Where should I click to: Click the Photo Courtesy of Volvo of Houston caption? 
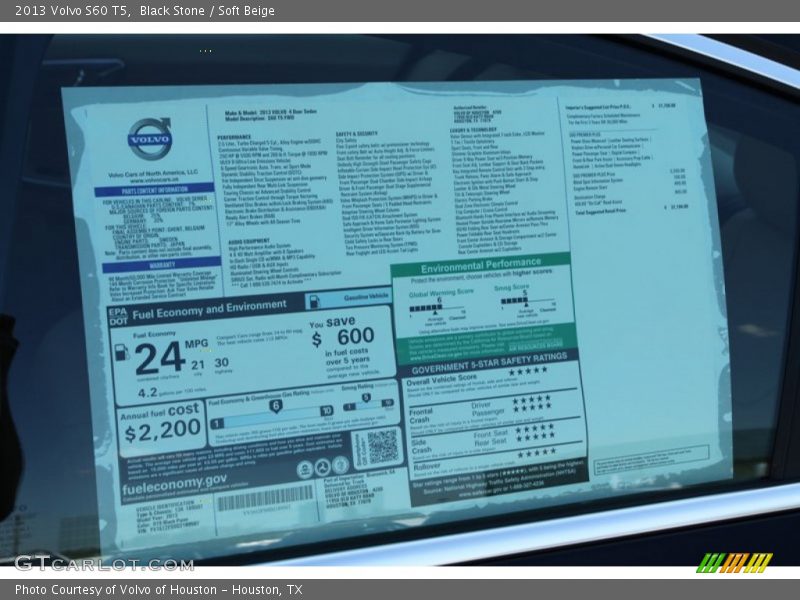click(x=159, y=589)
